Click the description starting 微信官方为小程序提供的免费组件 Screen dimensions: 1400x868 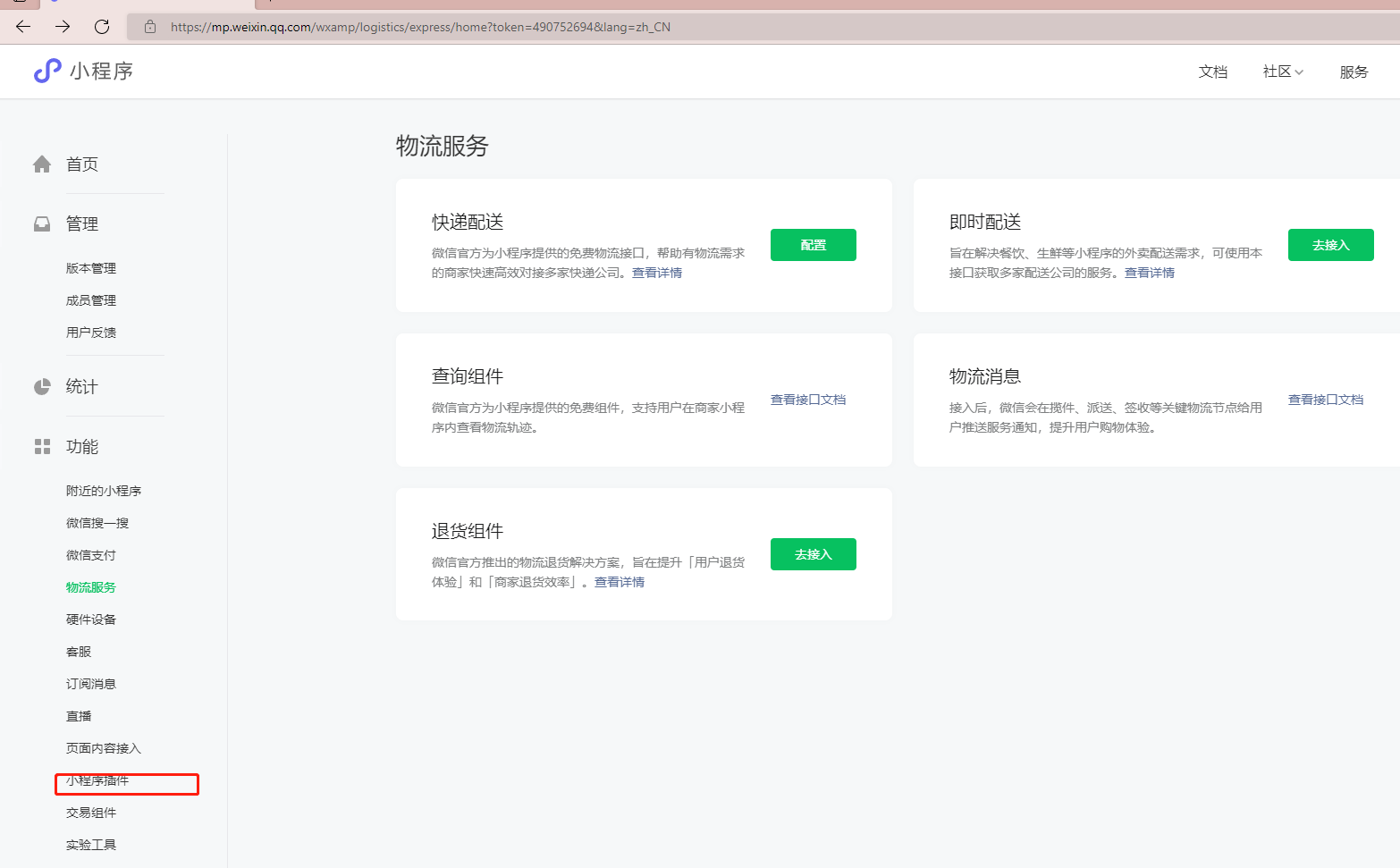(x=588, y=417)
